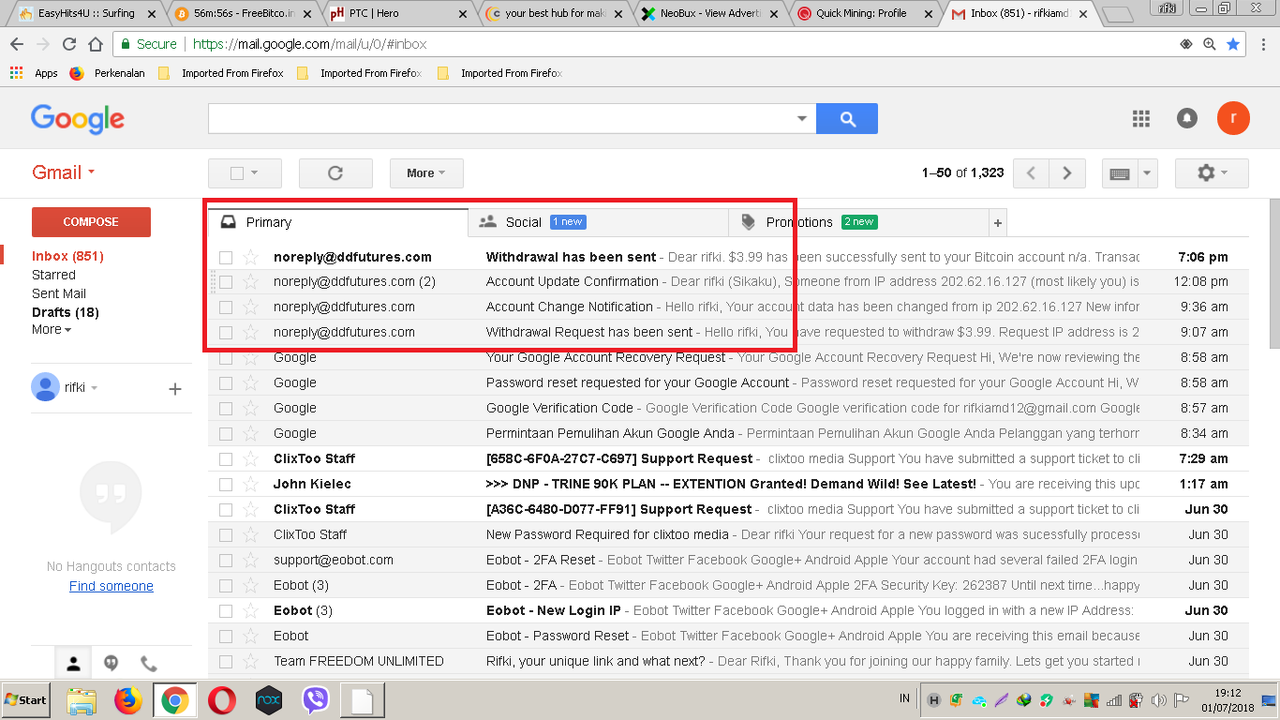Expand the More actions dropdown button
Image resolution: width=1280 pixels, height=720 pixels.
[x=426, y=173]
